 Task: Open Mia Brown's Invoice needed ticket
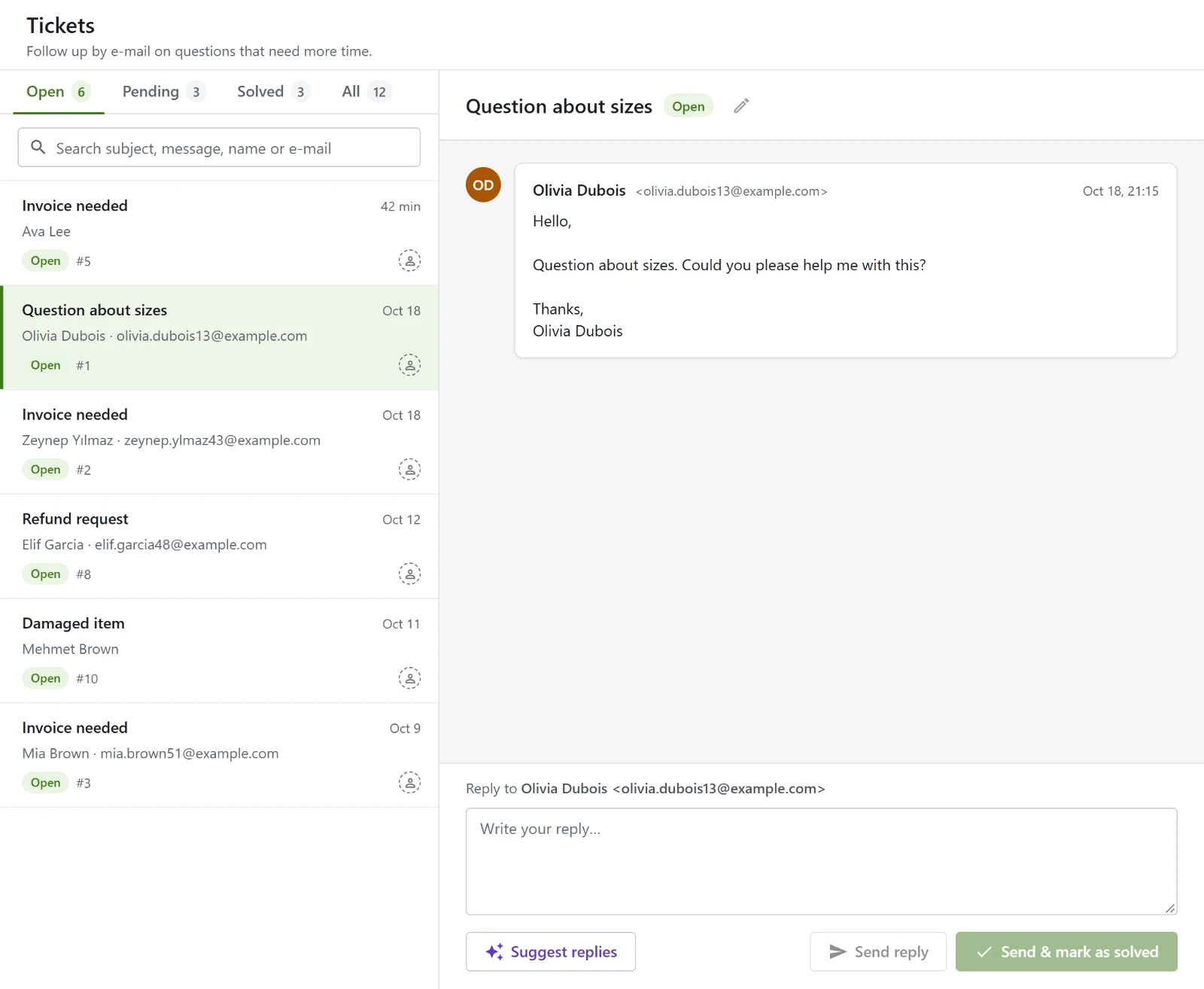[219, 756]
